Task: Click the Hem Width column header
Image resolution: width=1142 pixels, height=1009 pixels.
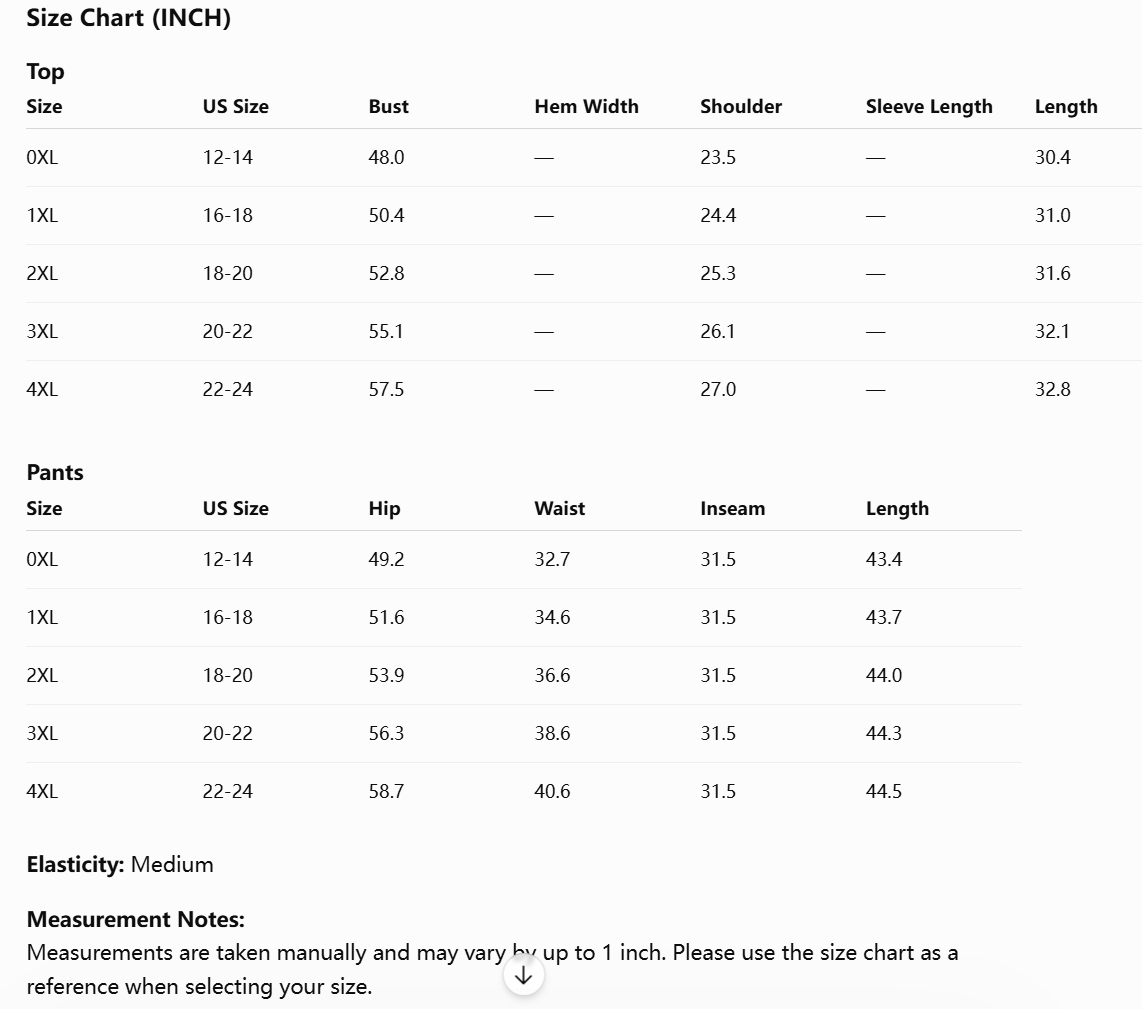Action: point(586,106)
